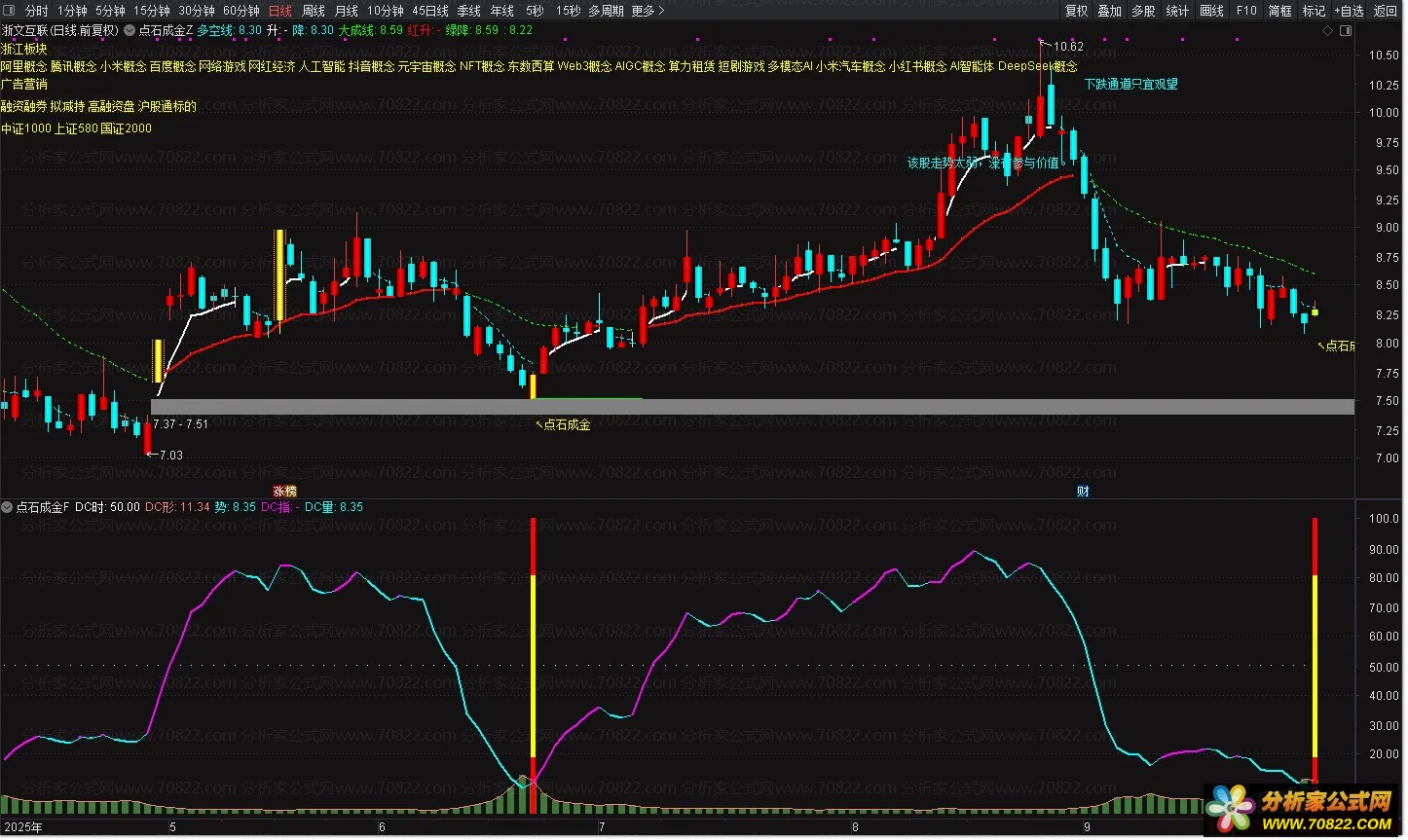Click the 百度概念 concept tag

click(173, 66)
